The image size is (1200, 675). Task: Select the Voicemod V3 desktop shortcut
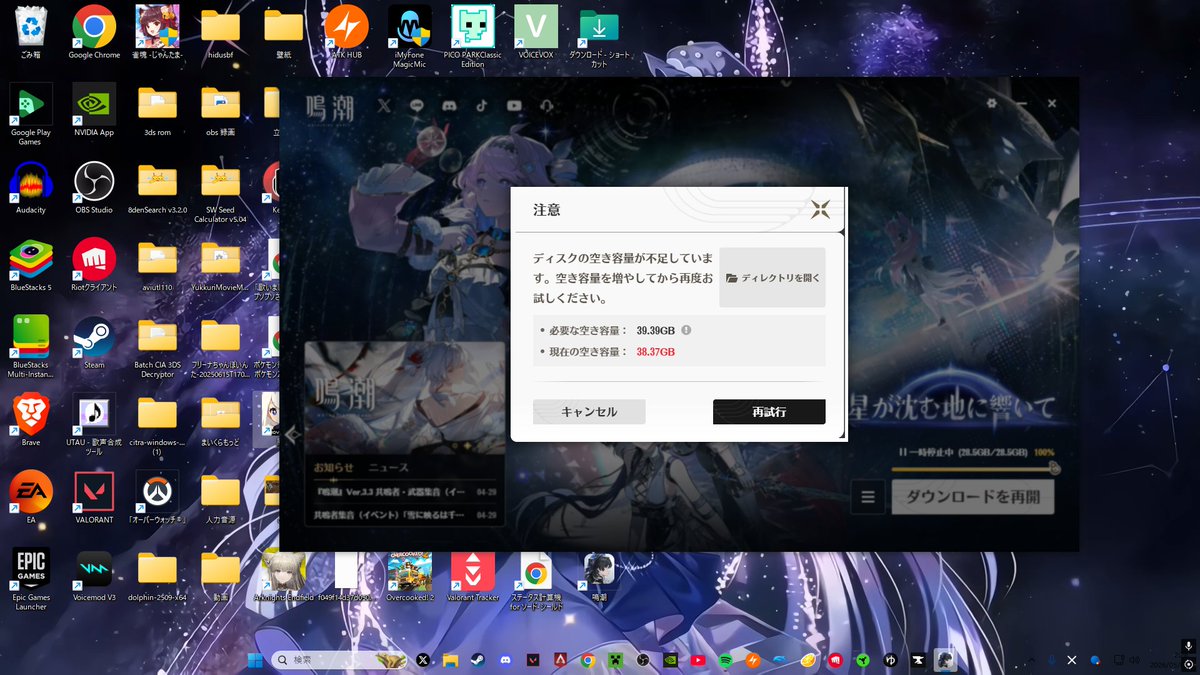click(x=94, y=575)
